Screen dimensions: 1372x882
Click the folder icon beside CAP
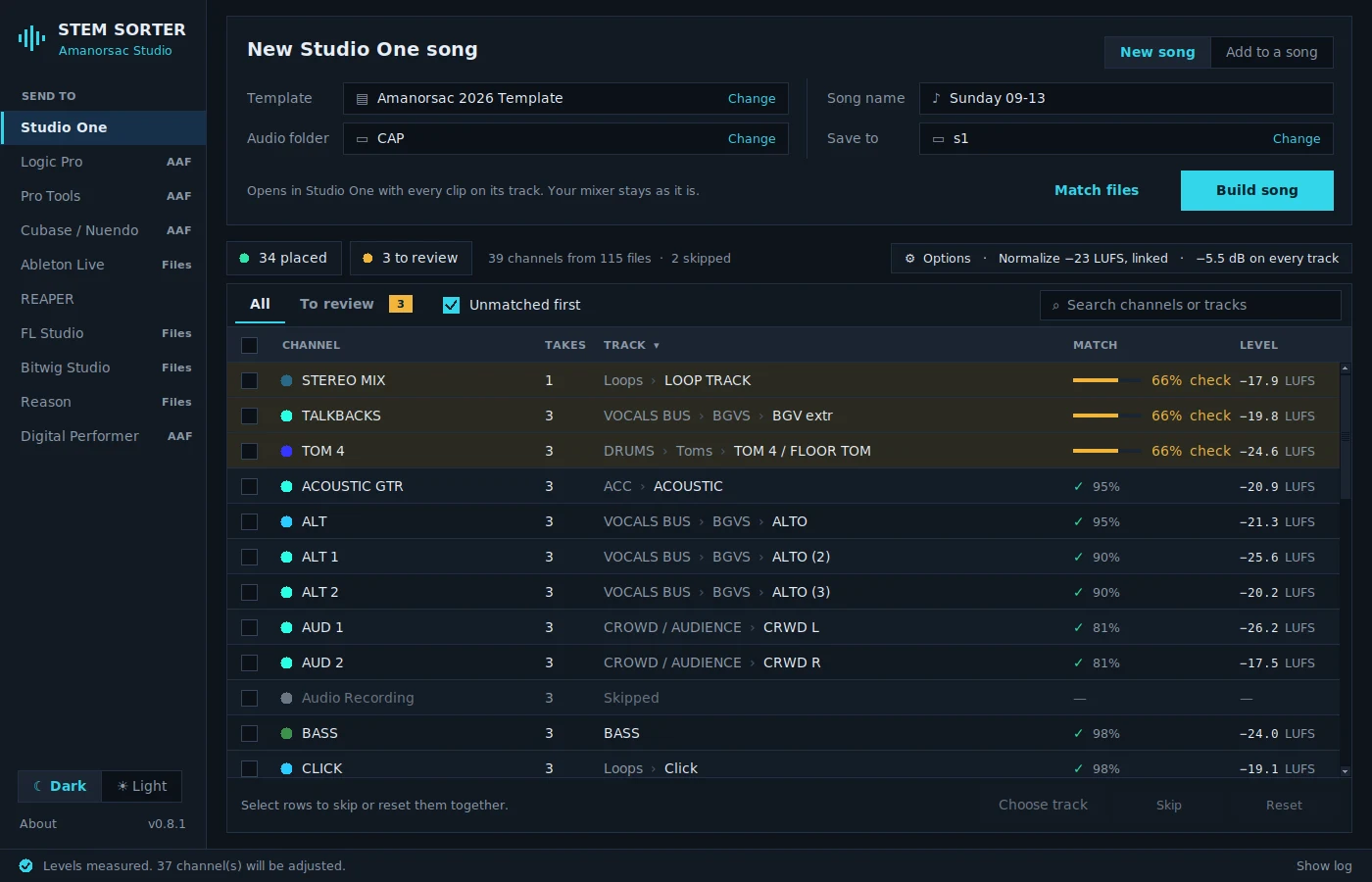coord(362,139)
